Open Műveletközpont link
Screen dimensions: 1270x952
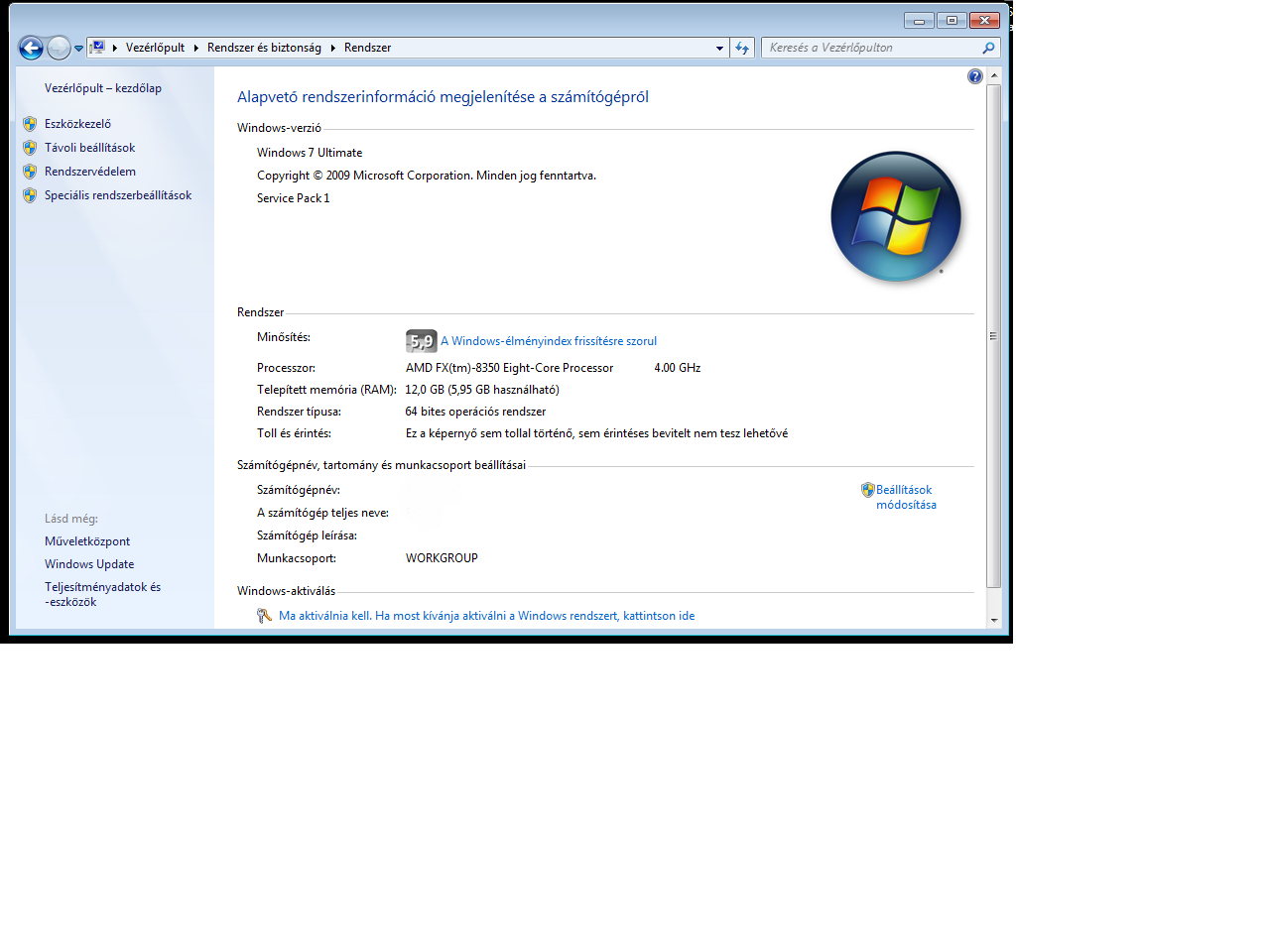pos(87,541)
